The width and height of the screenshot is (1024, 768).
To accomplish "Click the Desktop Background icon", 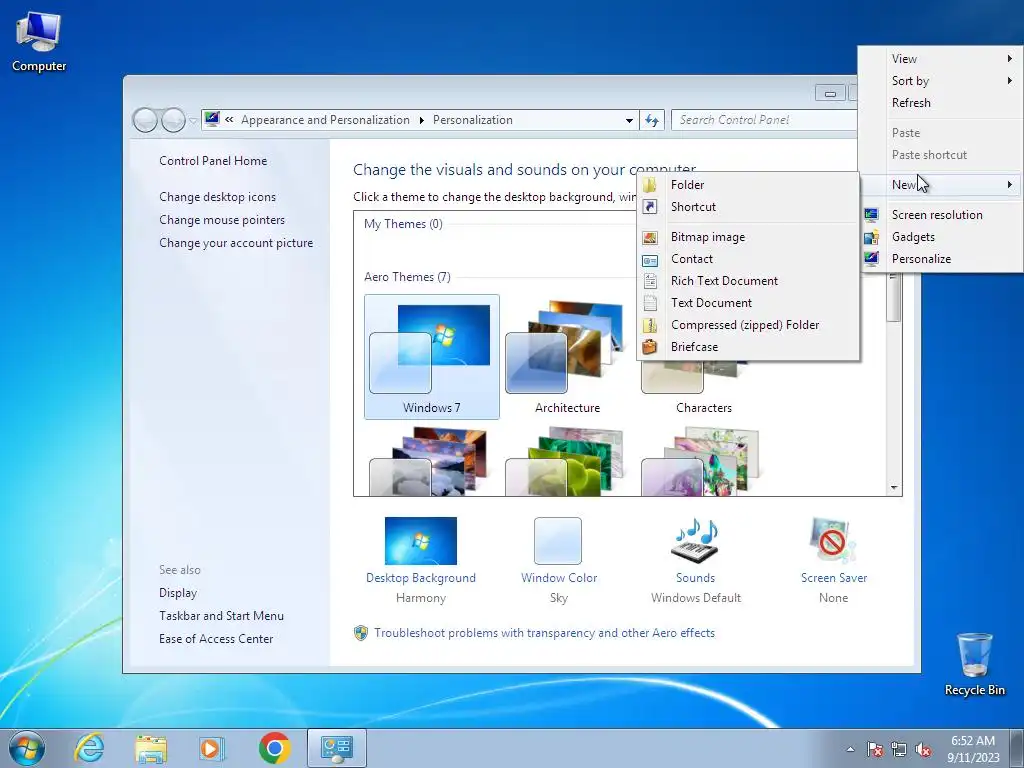I will pyautogui.click(x=421, y=541).
